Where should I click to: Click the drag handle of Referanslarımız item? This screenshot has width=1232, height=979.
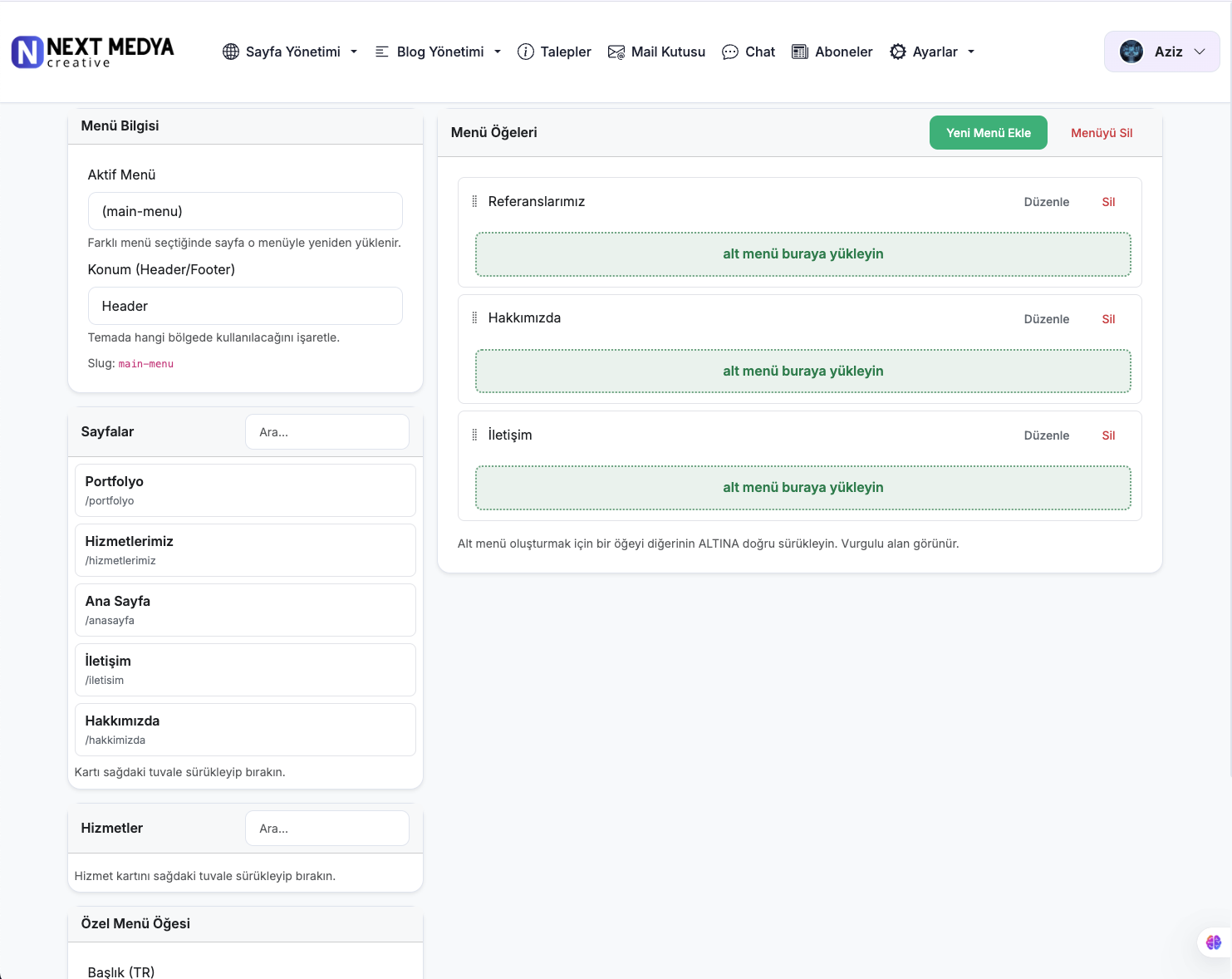[x=474, y=201]
